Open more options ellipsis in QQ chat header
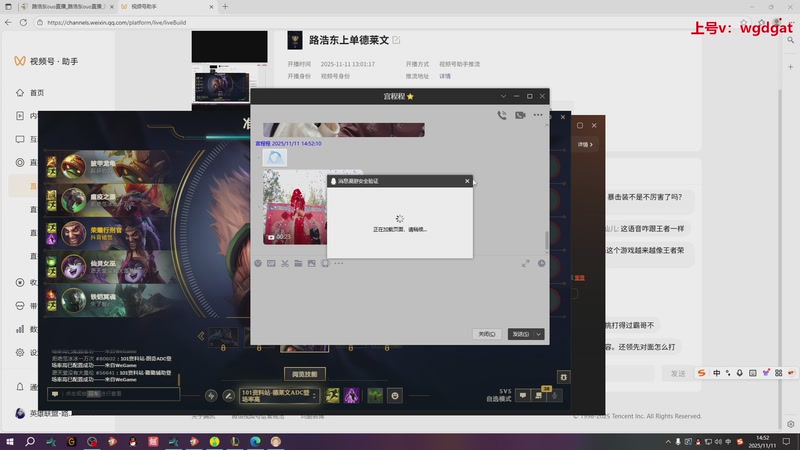The image size is (800, 450). [x=538, y=115]
